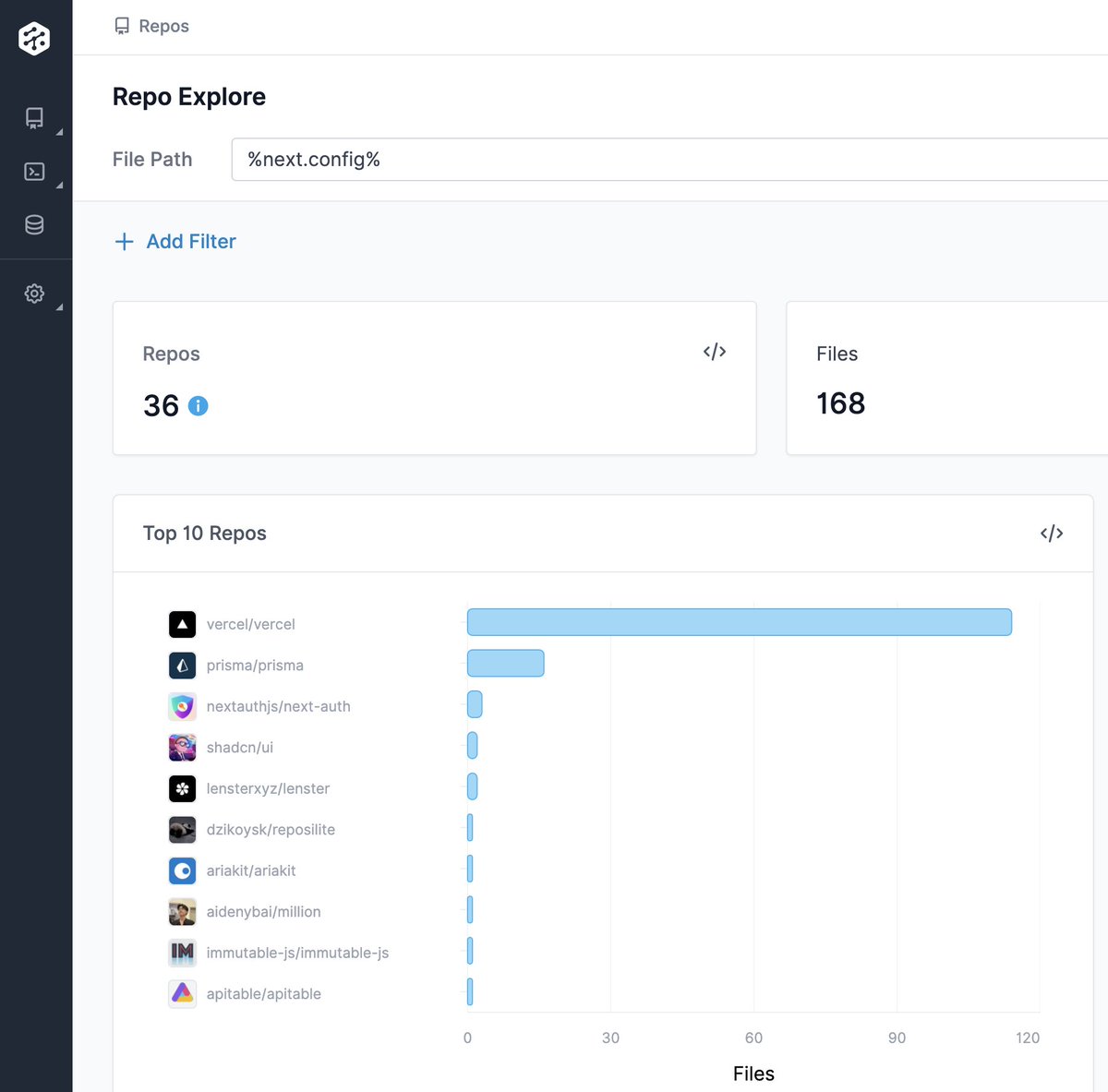
Task: Click the shadcn/ui avatar image
Action: (x=183, y=747)
